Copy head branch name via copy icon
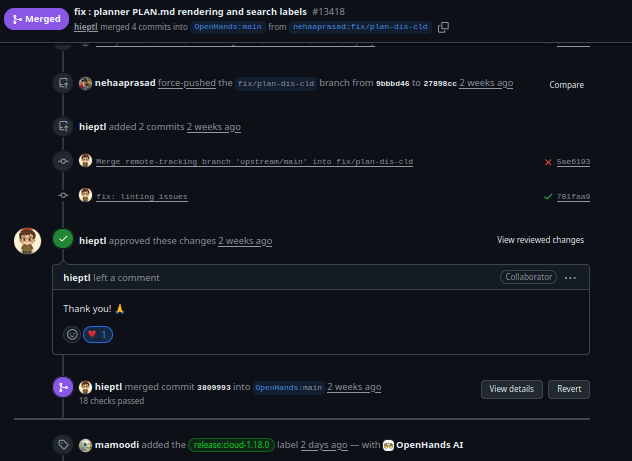 [x=443, y=27]
